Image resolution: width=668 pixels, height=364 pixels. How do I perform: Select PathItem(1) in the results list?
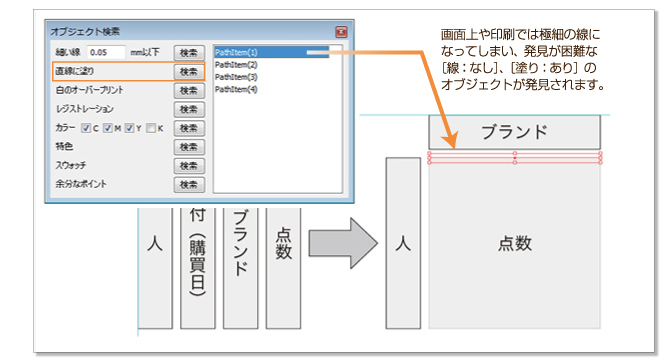tap(271, 52)
